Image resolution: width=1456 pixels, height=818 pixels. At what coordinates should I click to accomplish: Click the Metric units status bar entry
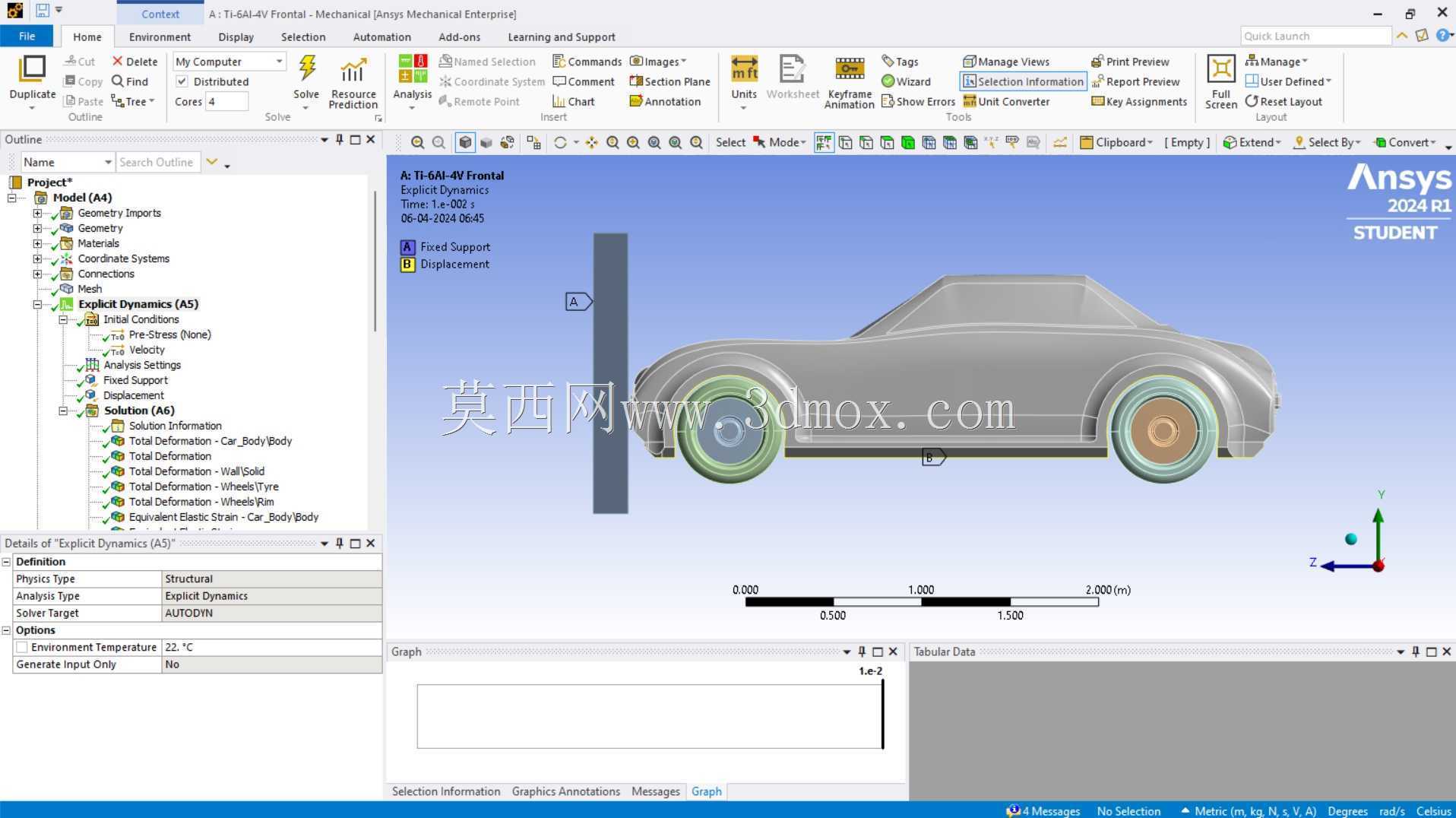pyautogui.click(x=1249, y=811)
